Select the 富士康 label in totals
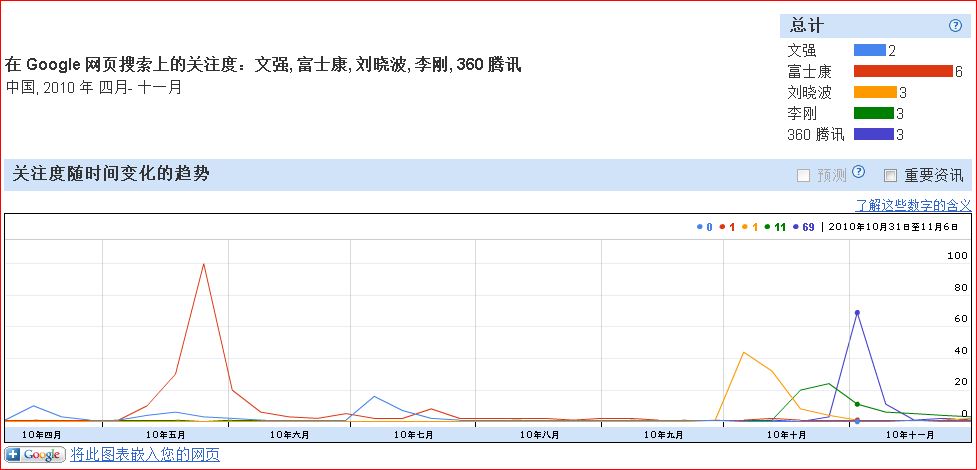Screen dimensions: 977x470 (x=809, y=72)
